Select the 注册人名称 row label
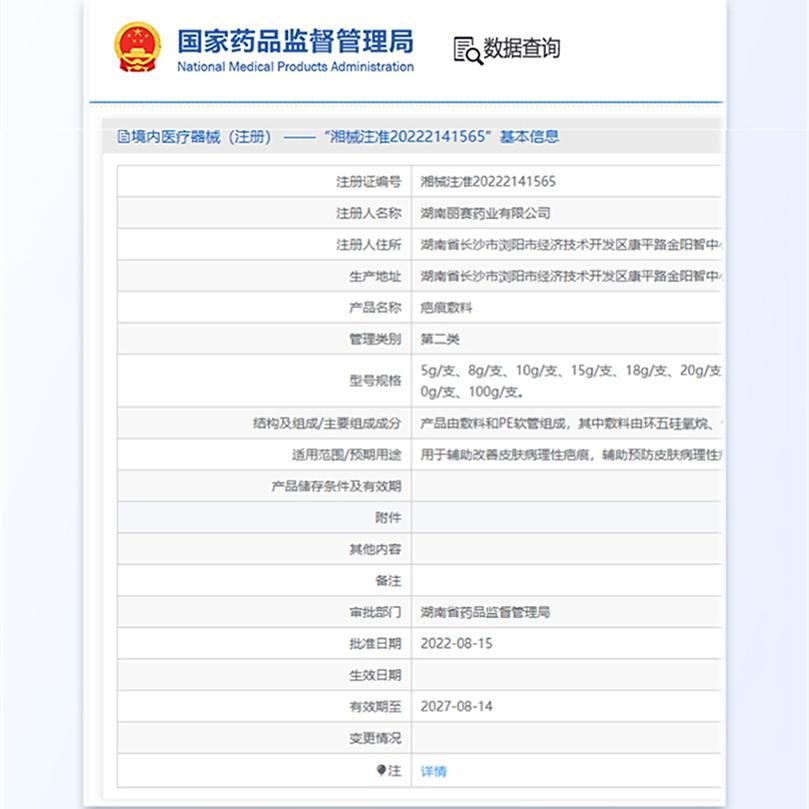Image resolution: width=809 pixels, height=809 pixels. [368, 213]
